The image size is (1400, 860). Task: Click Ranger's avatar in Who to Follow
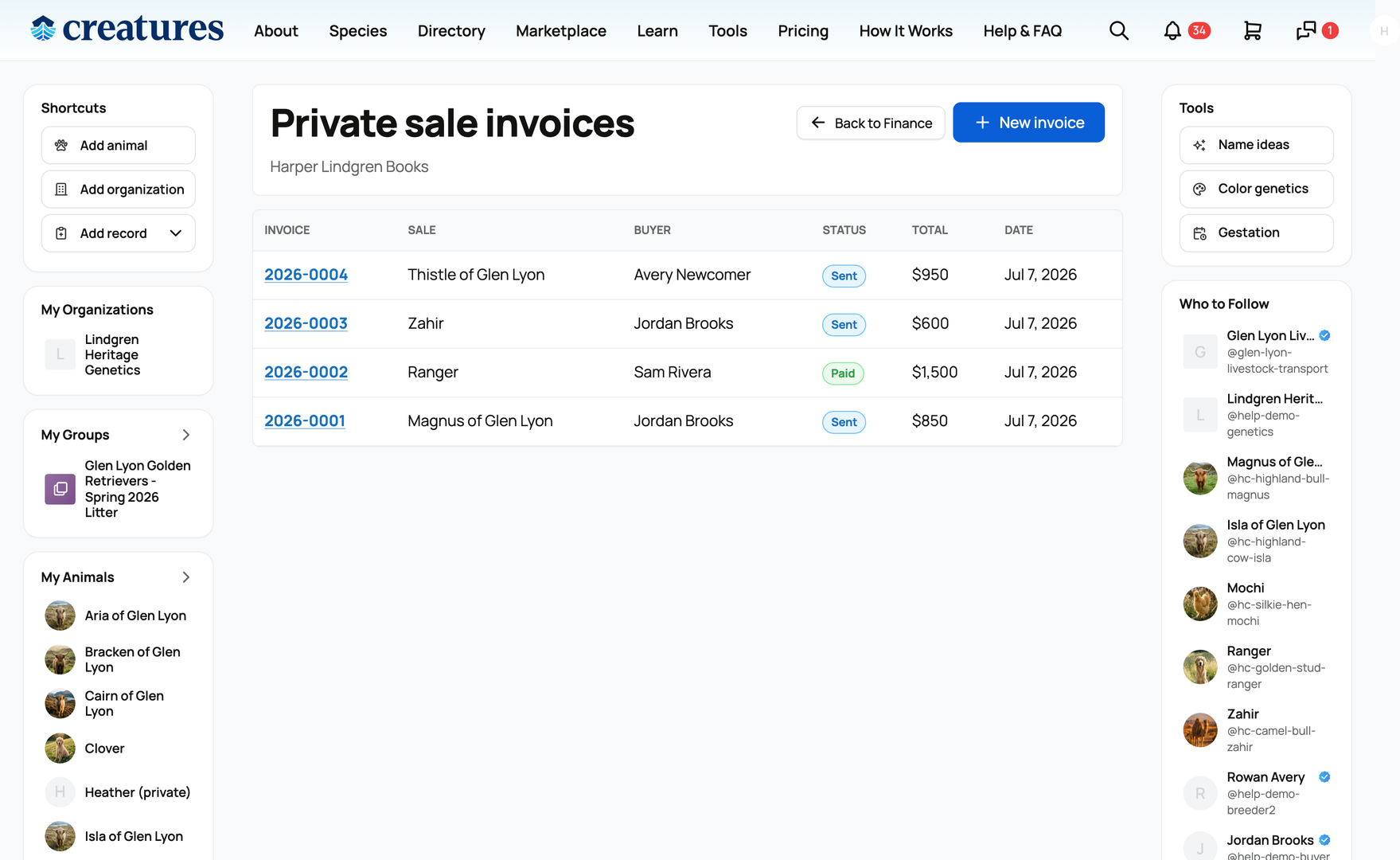pos(1200,667)
